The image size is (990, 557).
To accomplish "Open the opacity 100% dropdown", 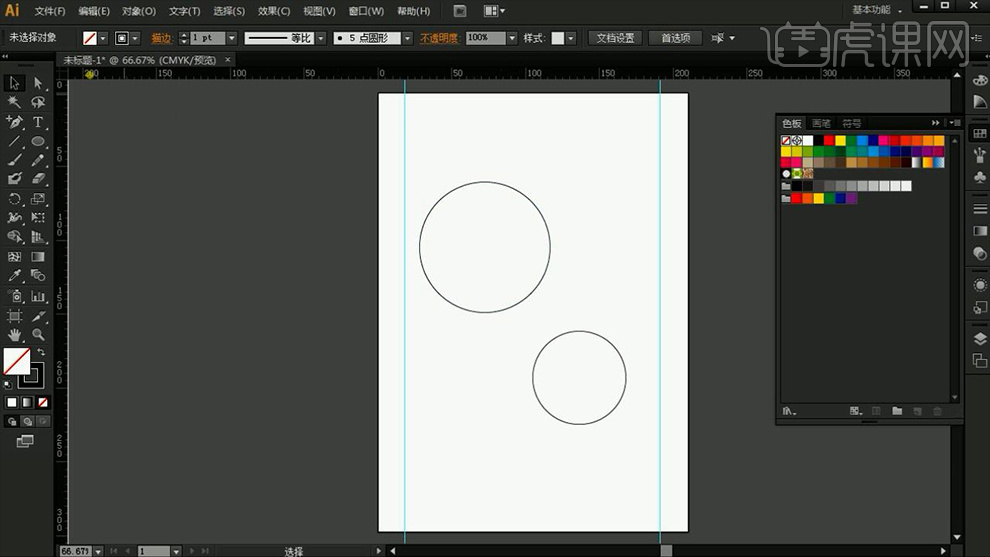I will 512,38.
